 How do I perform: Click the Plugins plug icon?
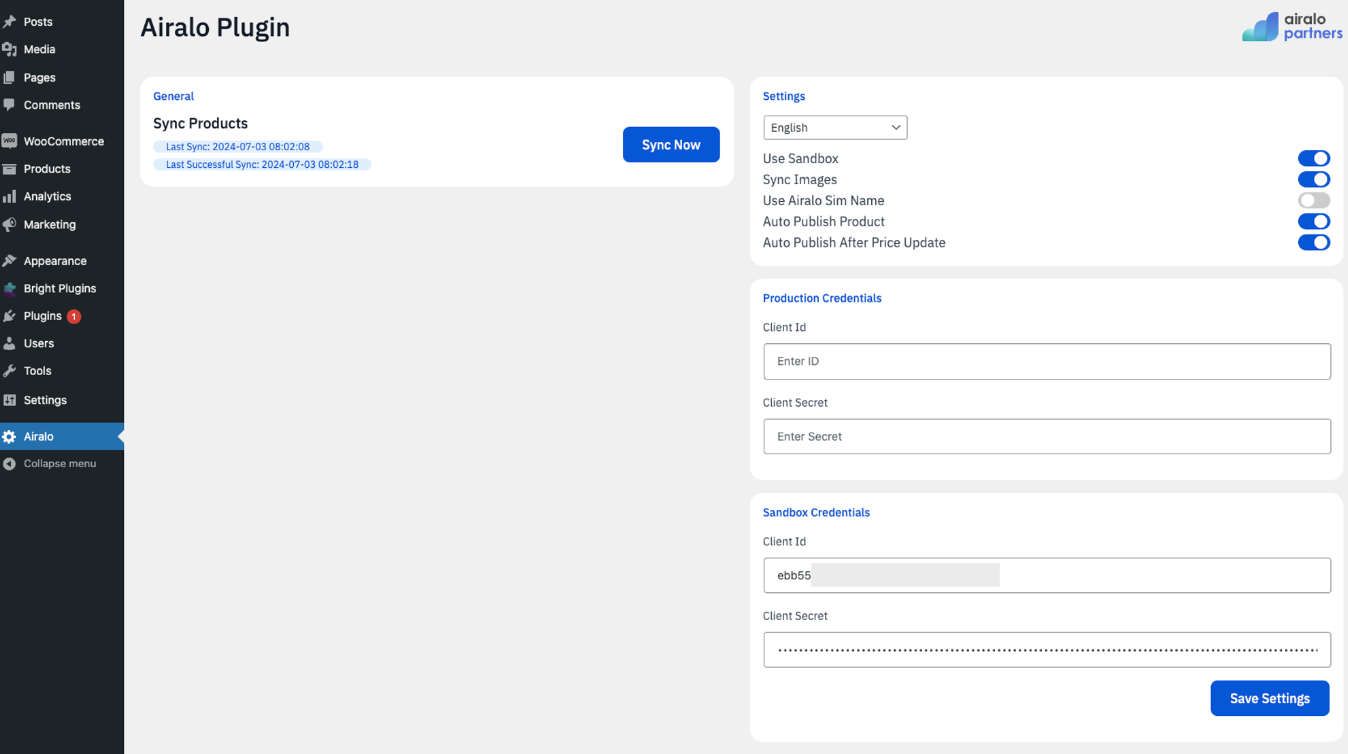click(9, 316)
